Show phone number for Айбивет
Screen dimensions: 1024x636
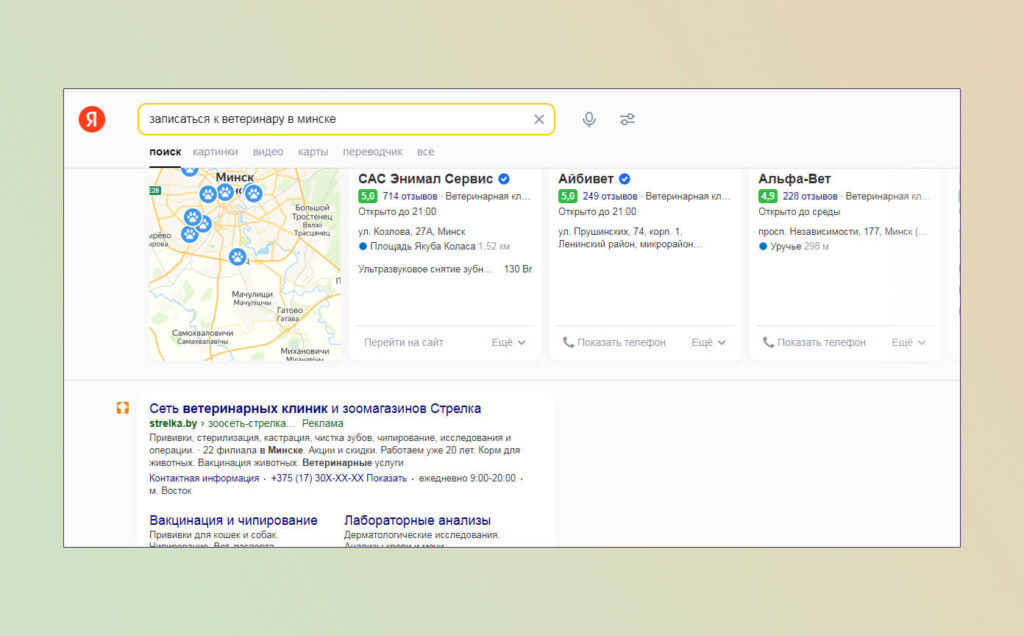point(615,342)
